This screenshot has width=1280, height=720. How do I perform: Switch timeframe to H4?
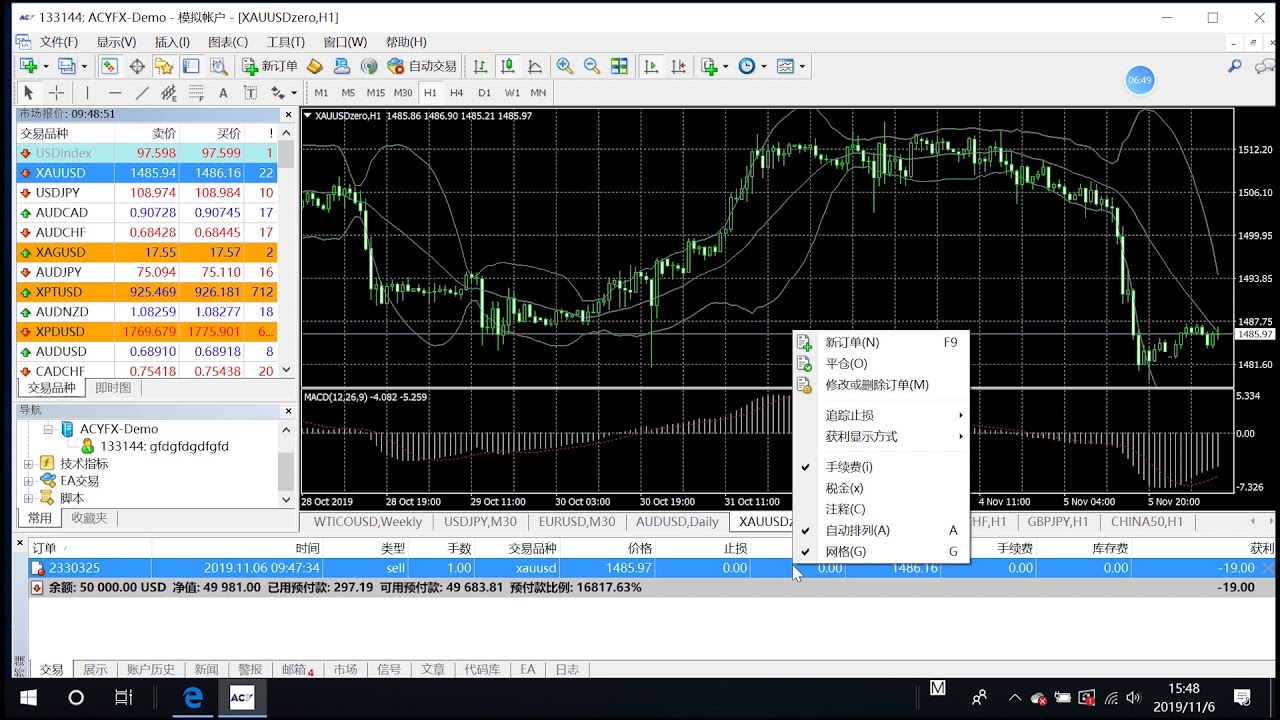[x=456, y=92]
